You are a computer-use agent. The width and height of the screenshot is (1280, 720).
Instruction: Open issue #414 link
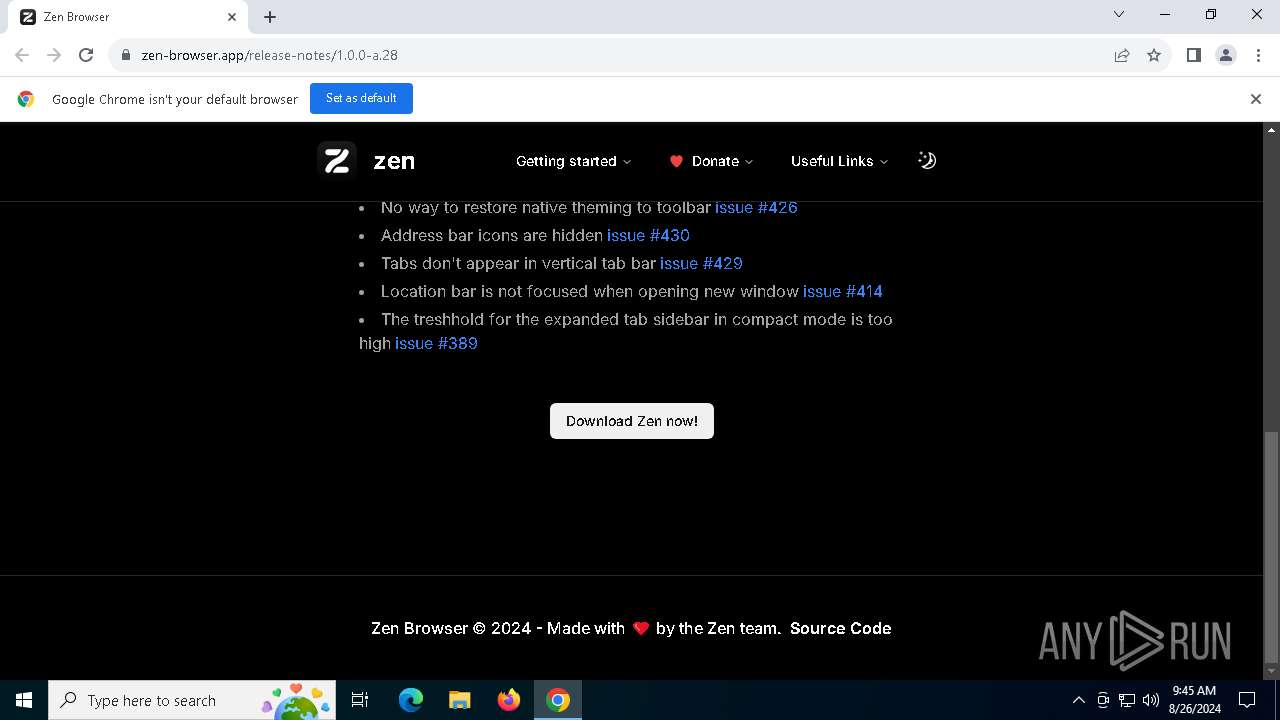[x=843, y=292]
